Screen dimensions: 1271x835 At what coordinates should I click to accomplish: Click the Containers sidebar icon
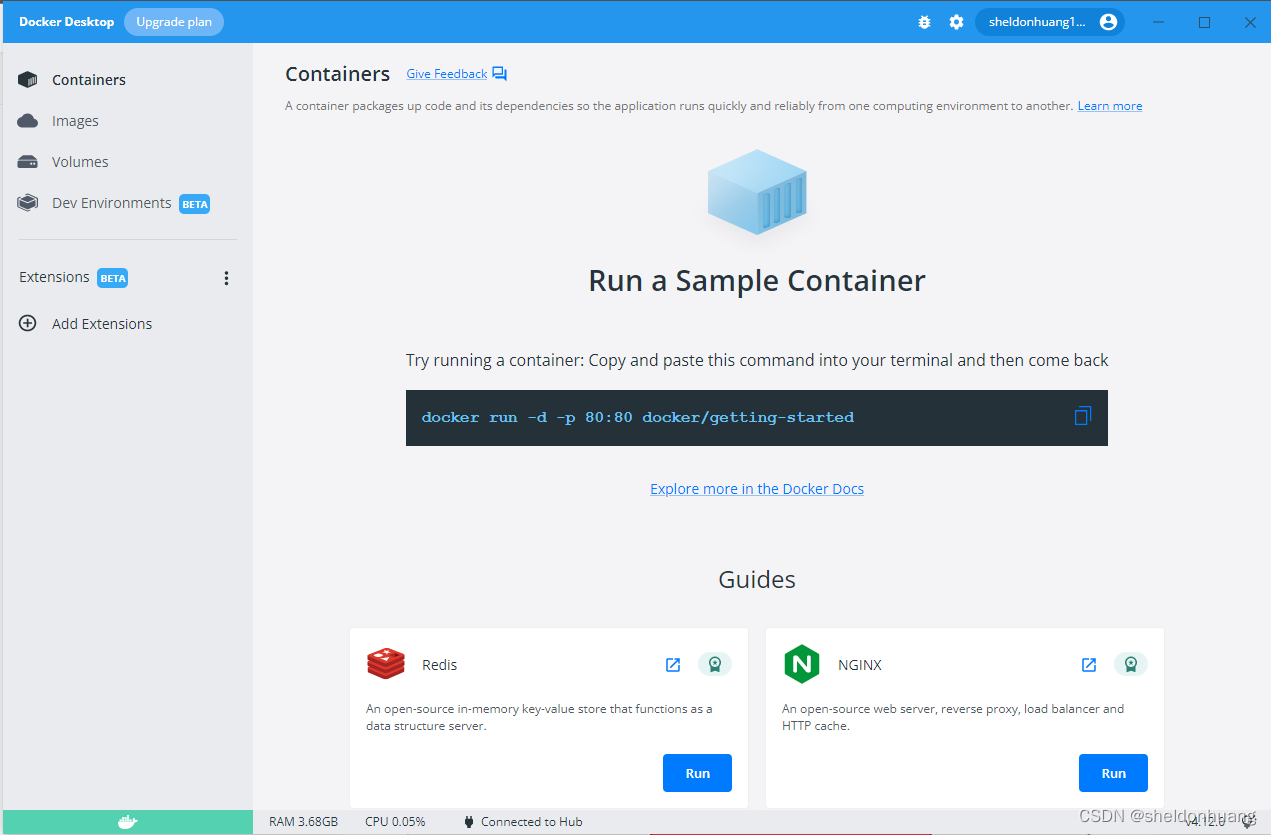(28, 80)
